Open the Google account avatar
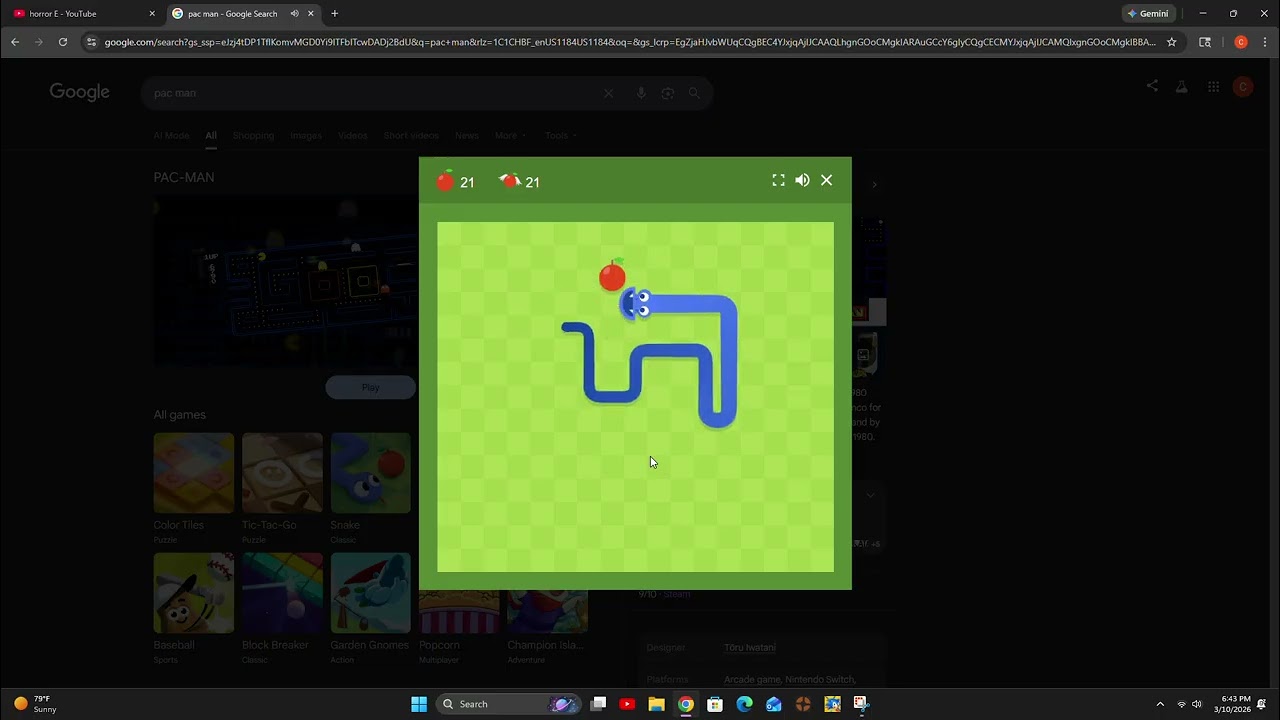Viewport: 1280px width, 720px height. (x=1243, y=87)
